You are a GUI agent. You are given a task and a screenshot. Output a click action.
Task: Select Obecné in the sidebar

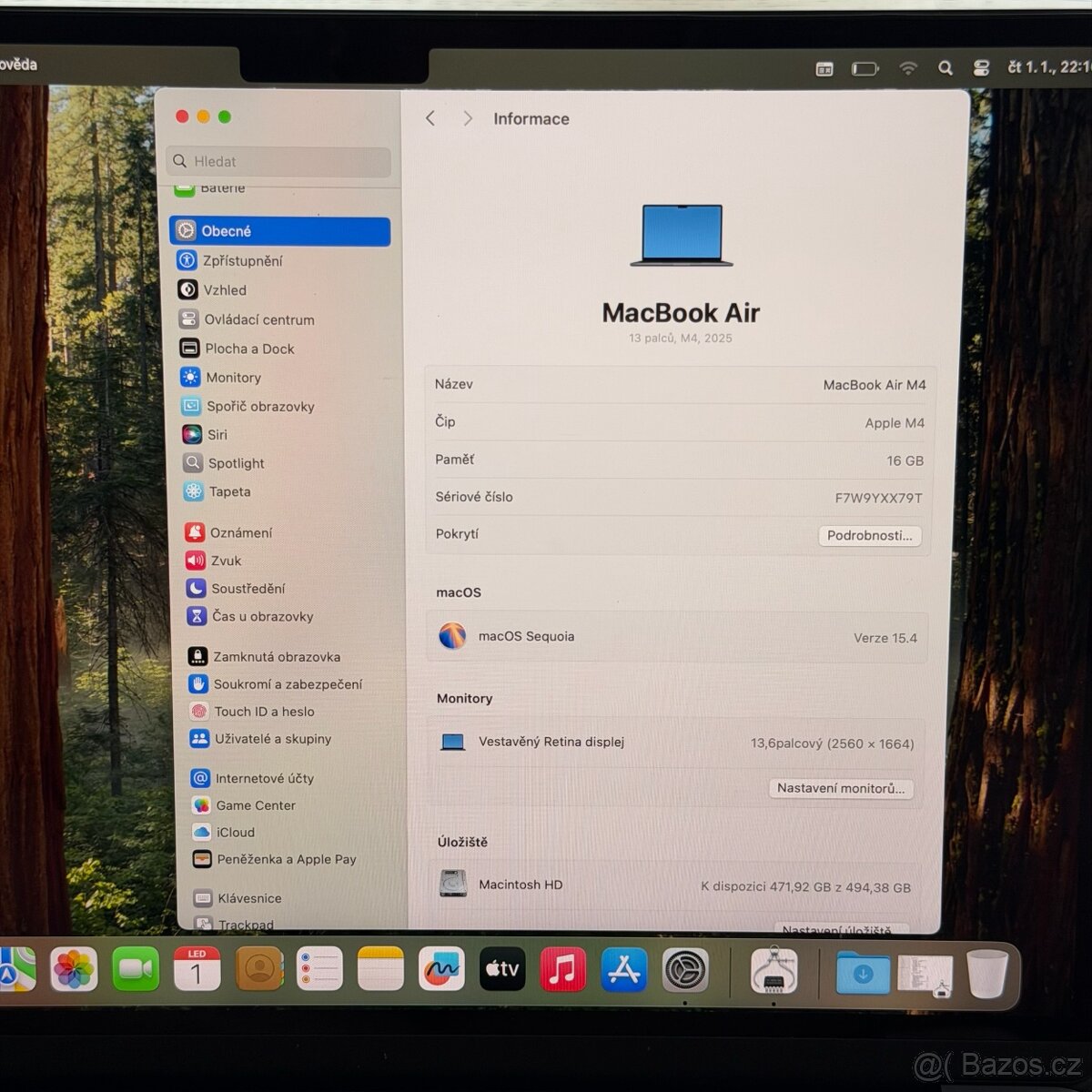click(279, 231)
